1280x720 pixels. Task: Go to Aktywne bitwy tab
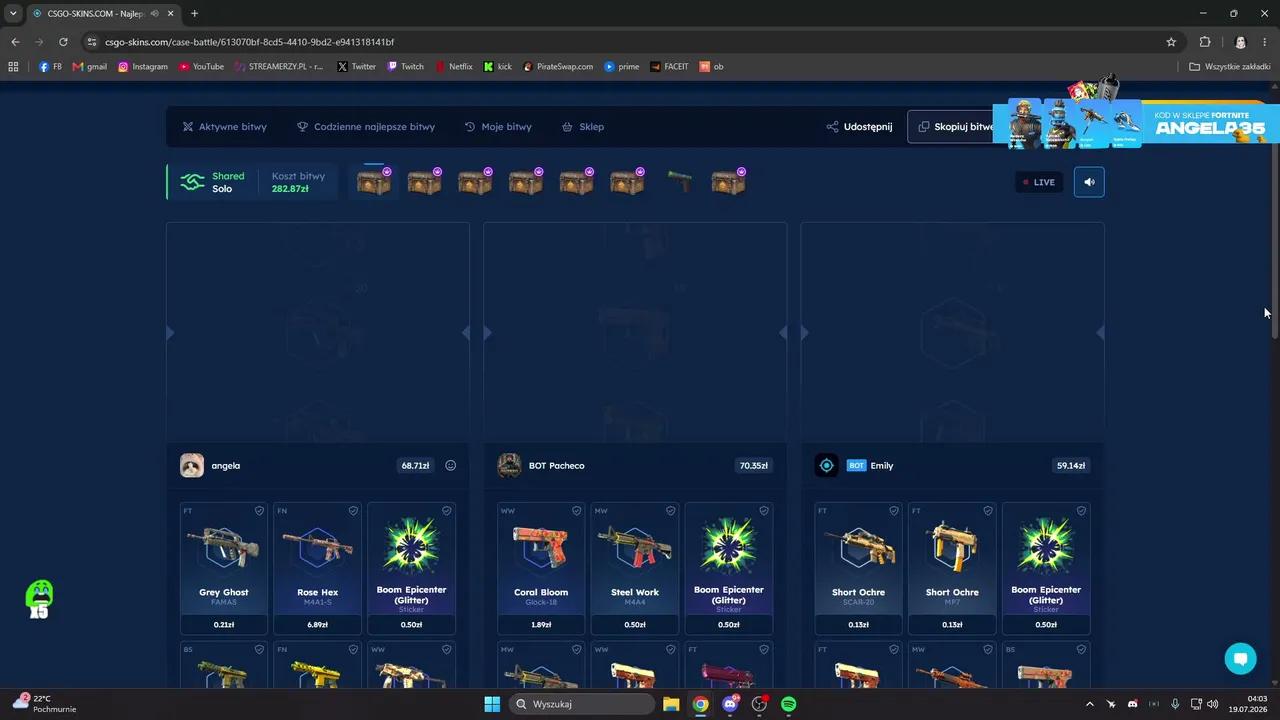(224, 127)
